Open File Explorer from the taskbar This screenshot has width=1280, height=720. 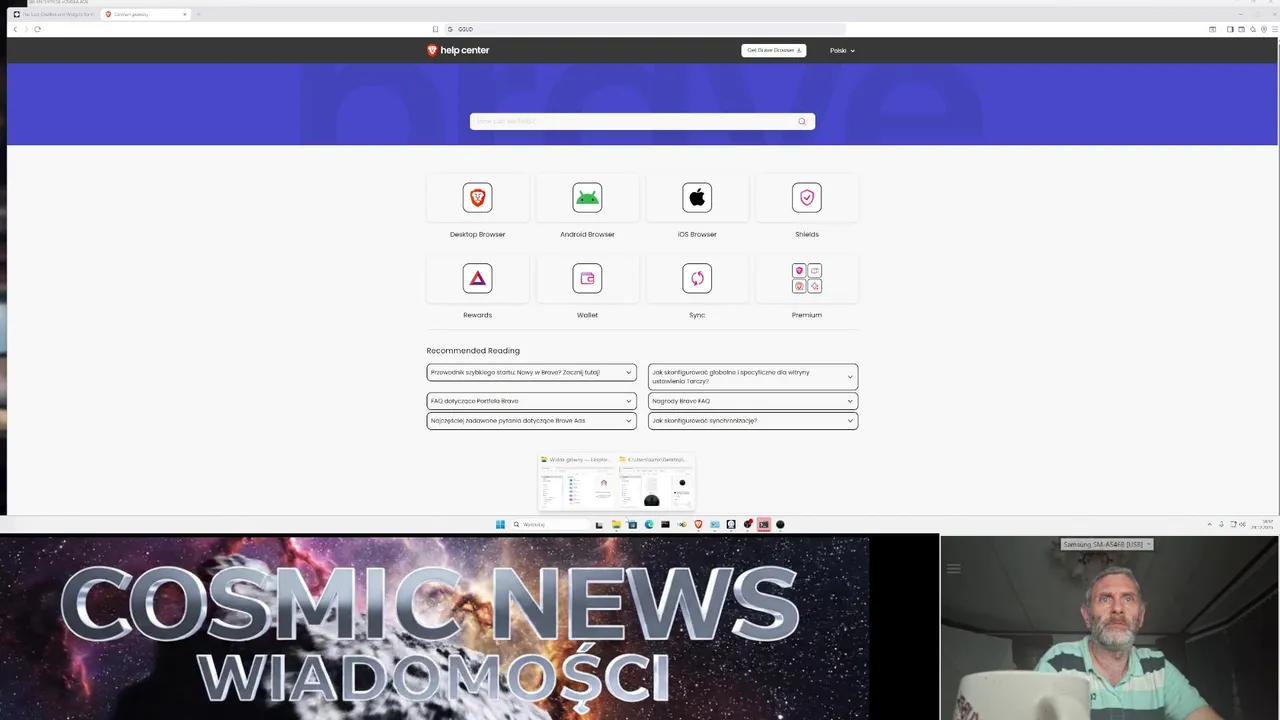coord(616,524)
